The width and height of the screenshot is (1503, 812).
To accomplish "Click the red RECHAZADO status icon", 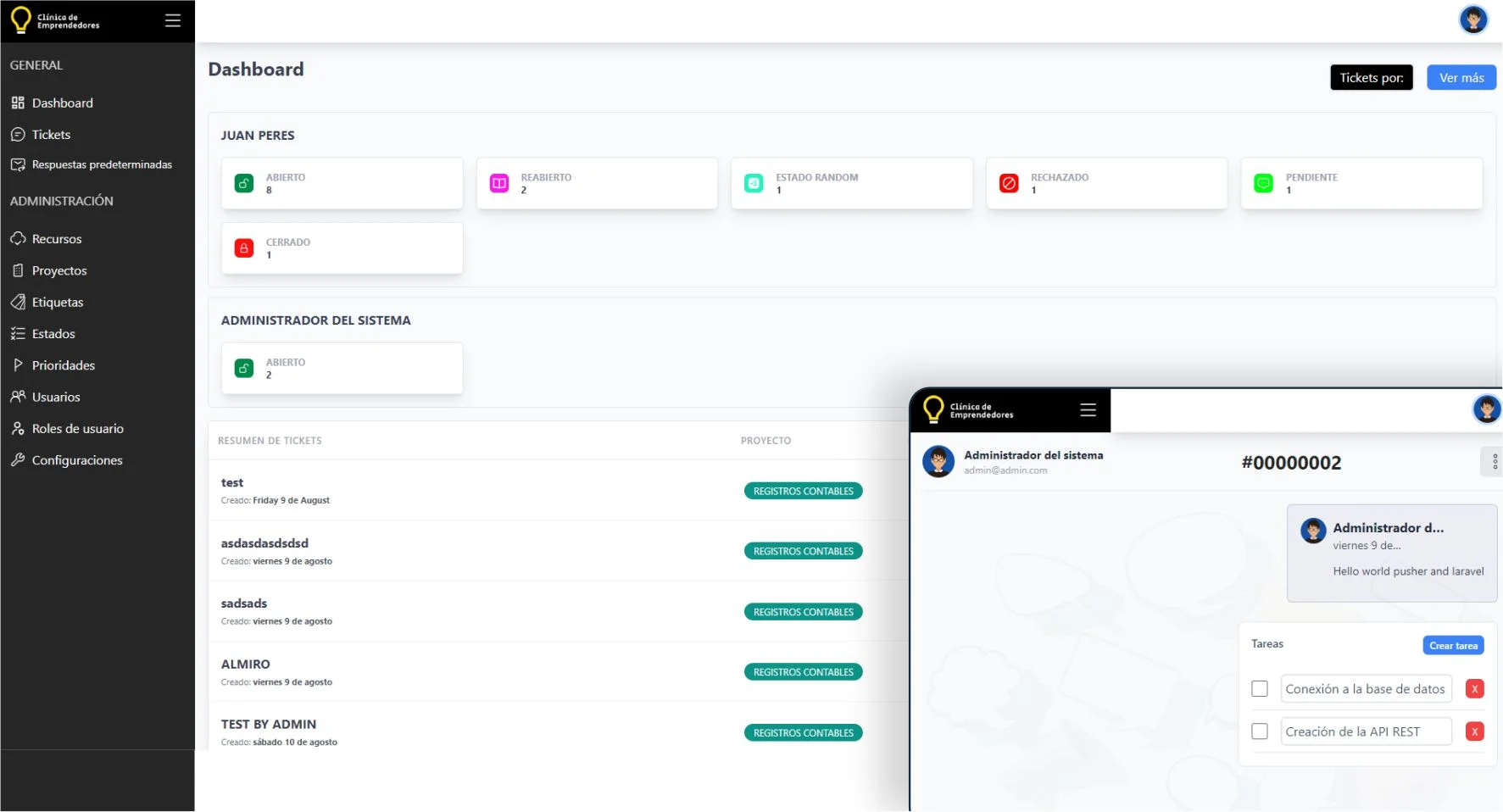I will point(1009,183).
